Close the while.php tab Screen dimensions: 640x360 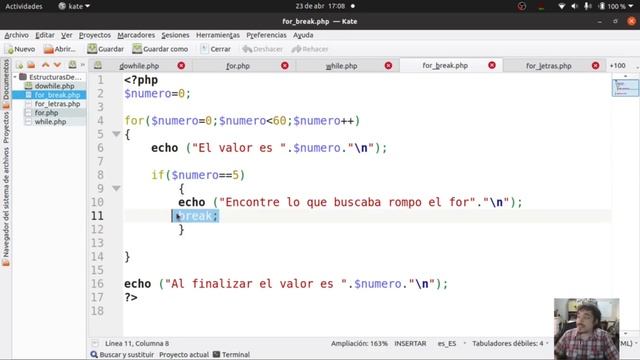tap(388, 66)
